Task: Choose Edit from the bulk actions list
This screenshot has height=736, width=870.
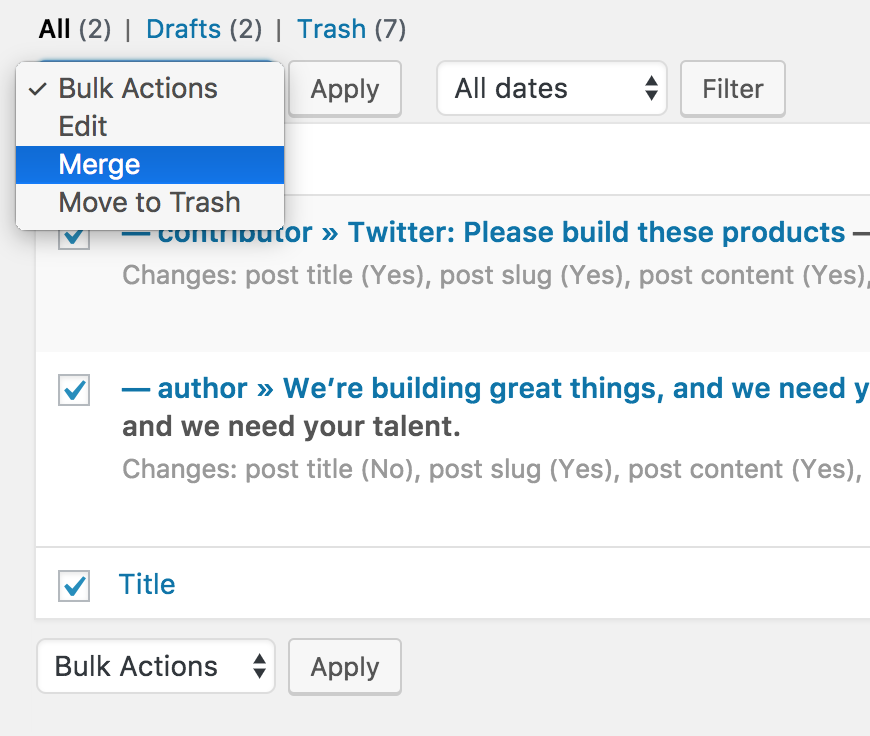Action: [150, 127]
